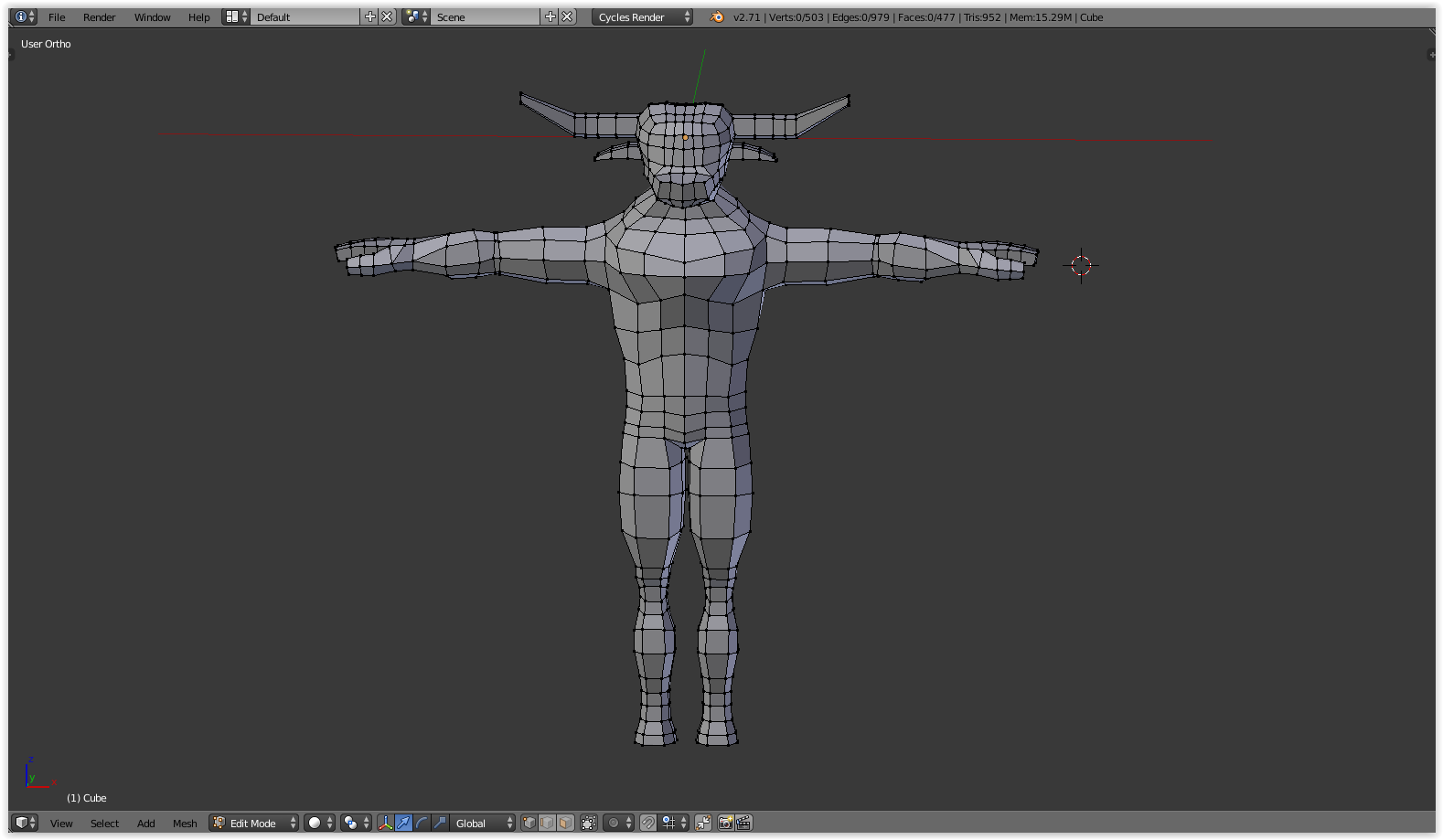Viewport: 1443px width, 840px height.
Task: Open the Edit Mode dropdown
Action: point(254,823)
